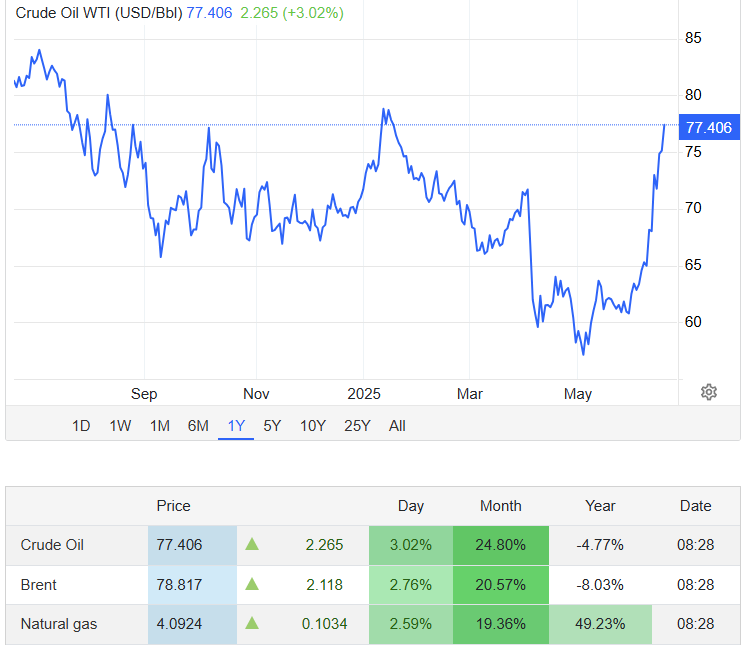
Task: Click the green +3.02% in chart header
Action: tap(313, 13)
